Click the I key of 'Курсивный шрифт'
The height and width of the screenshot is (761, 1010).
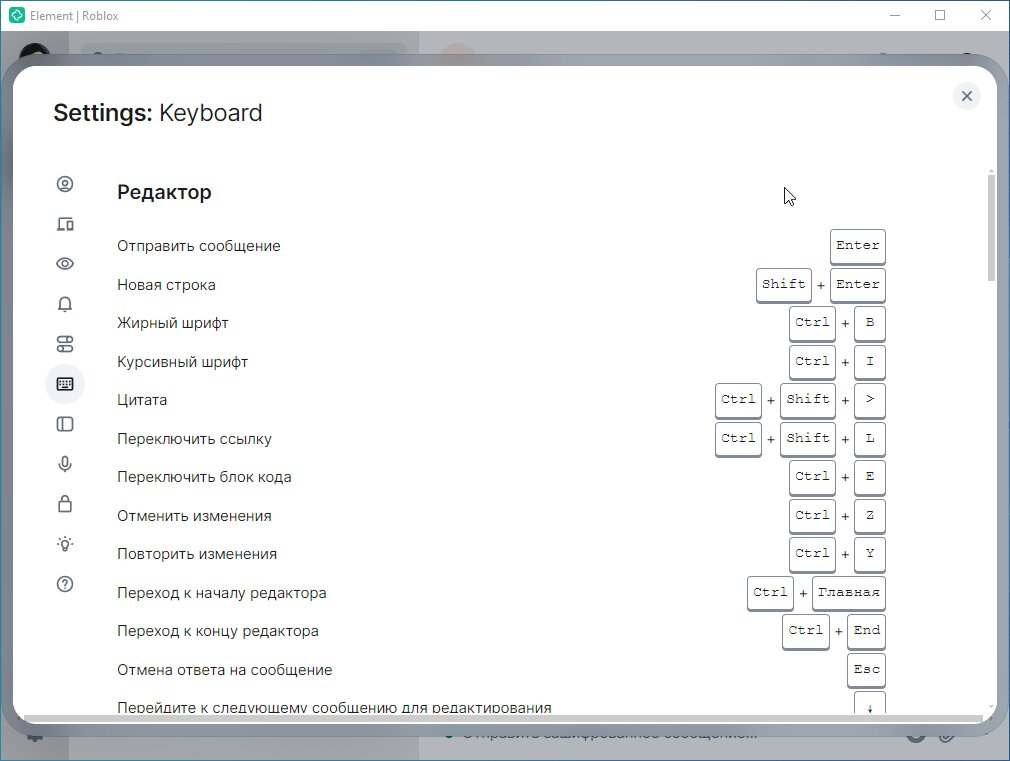[870, 362]
